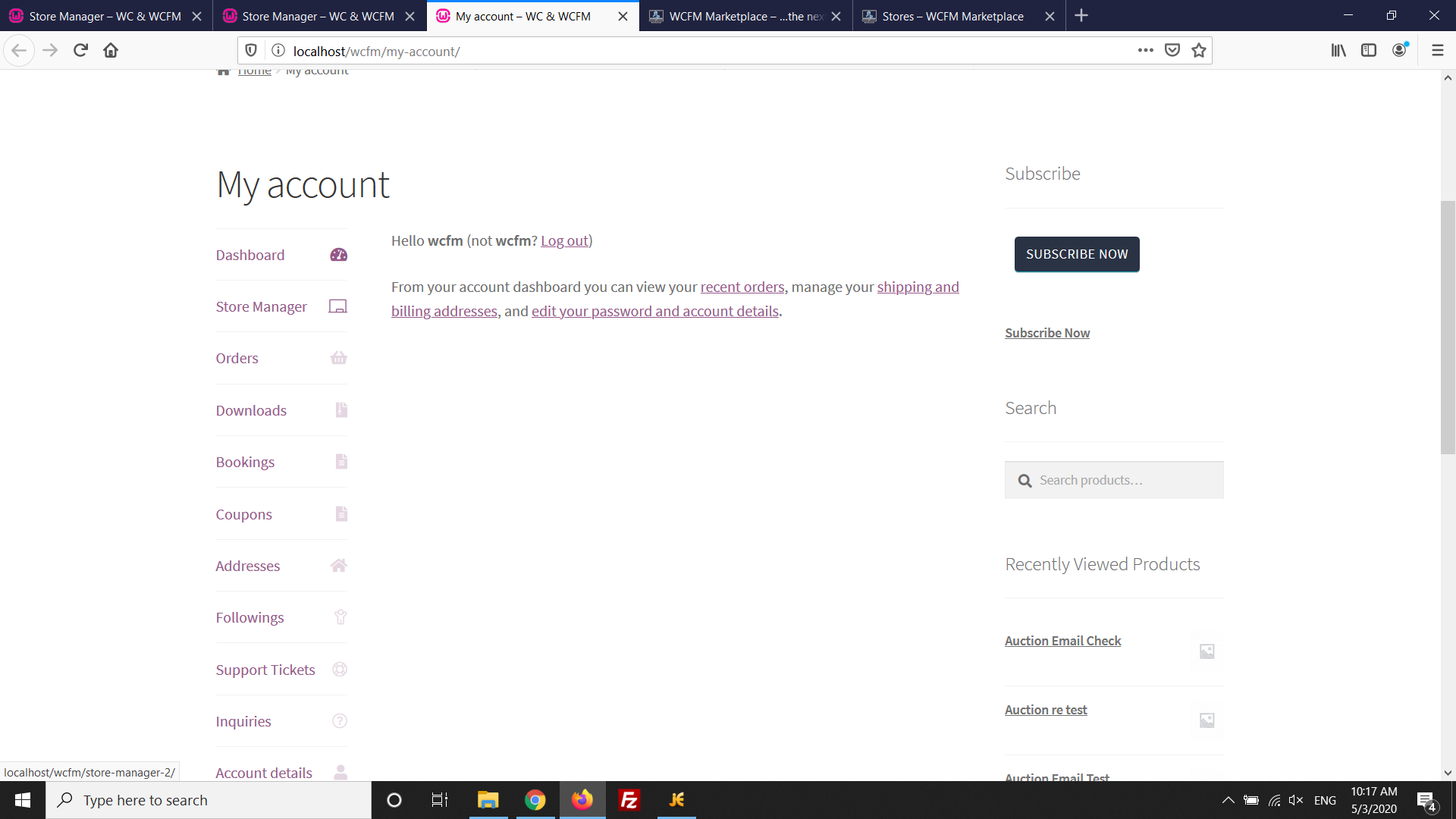Click the Orders basket icon
1456x819 pixels.
click(x=339, y=358)
